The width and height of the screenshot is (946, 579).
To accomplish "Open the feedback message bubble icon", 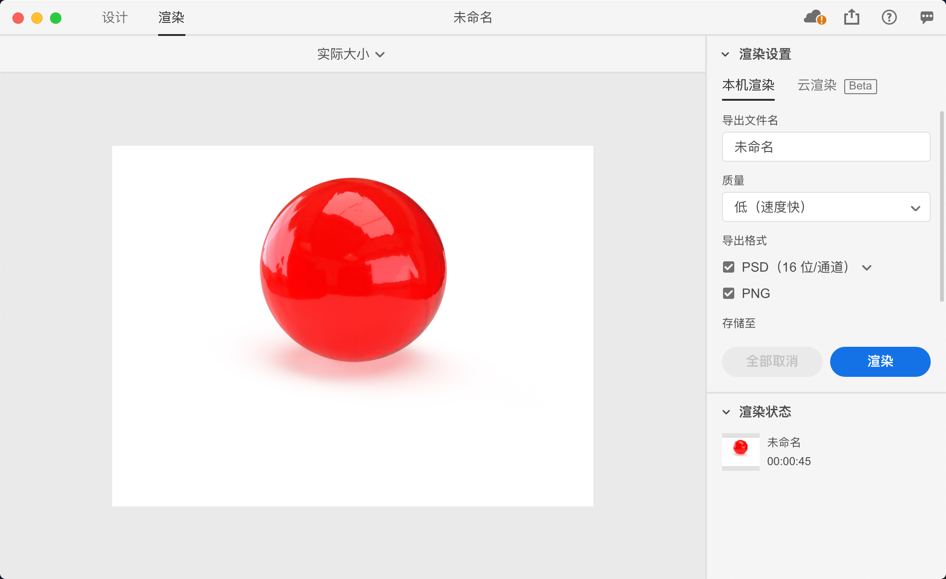I will pyautogui.click(x=927, y=17).
